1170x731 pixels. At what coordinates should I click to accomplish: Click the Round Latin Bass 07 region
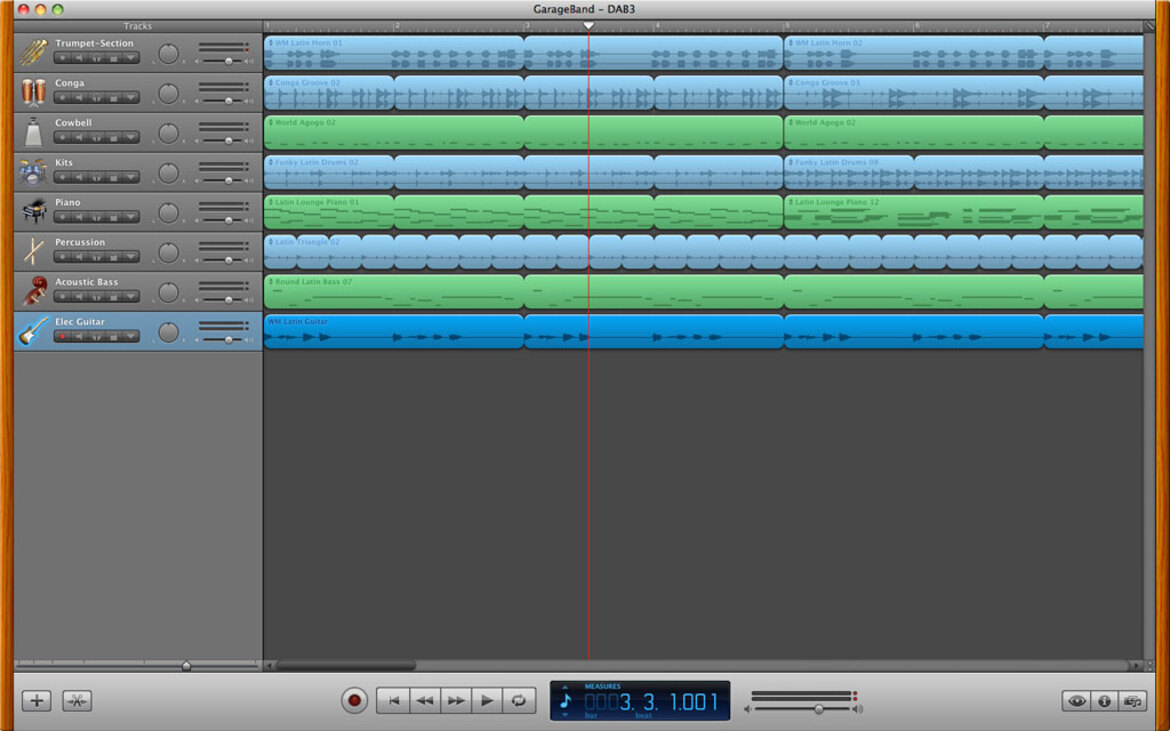point(393,292)
